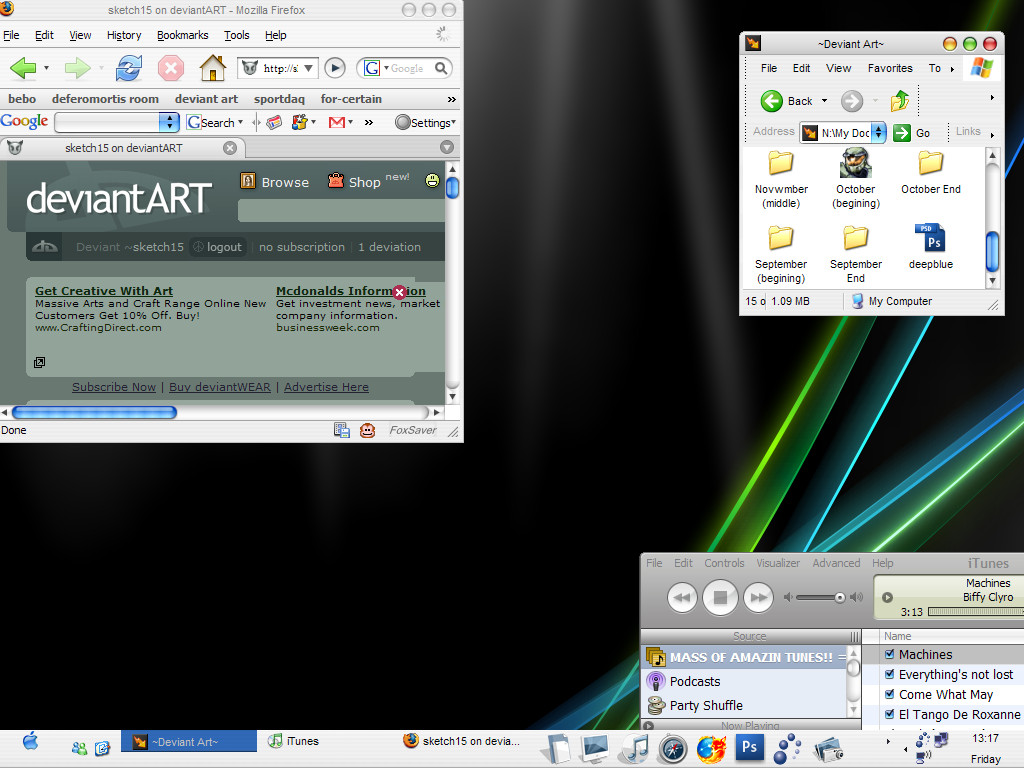Click Buy deviantWEAR link

[x=219, y=387]
